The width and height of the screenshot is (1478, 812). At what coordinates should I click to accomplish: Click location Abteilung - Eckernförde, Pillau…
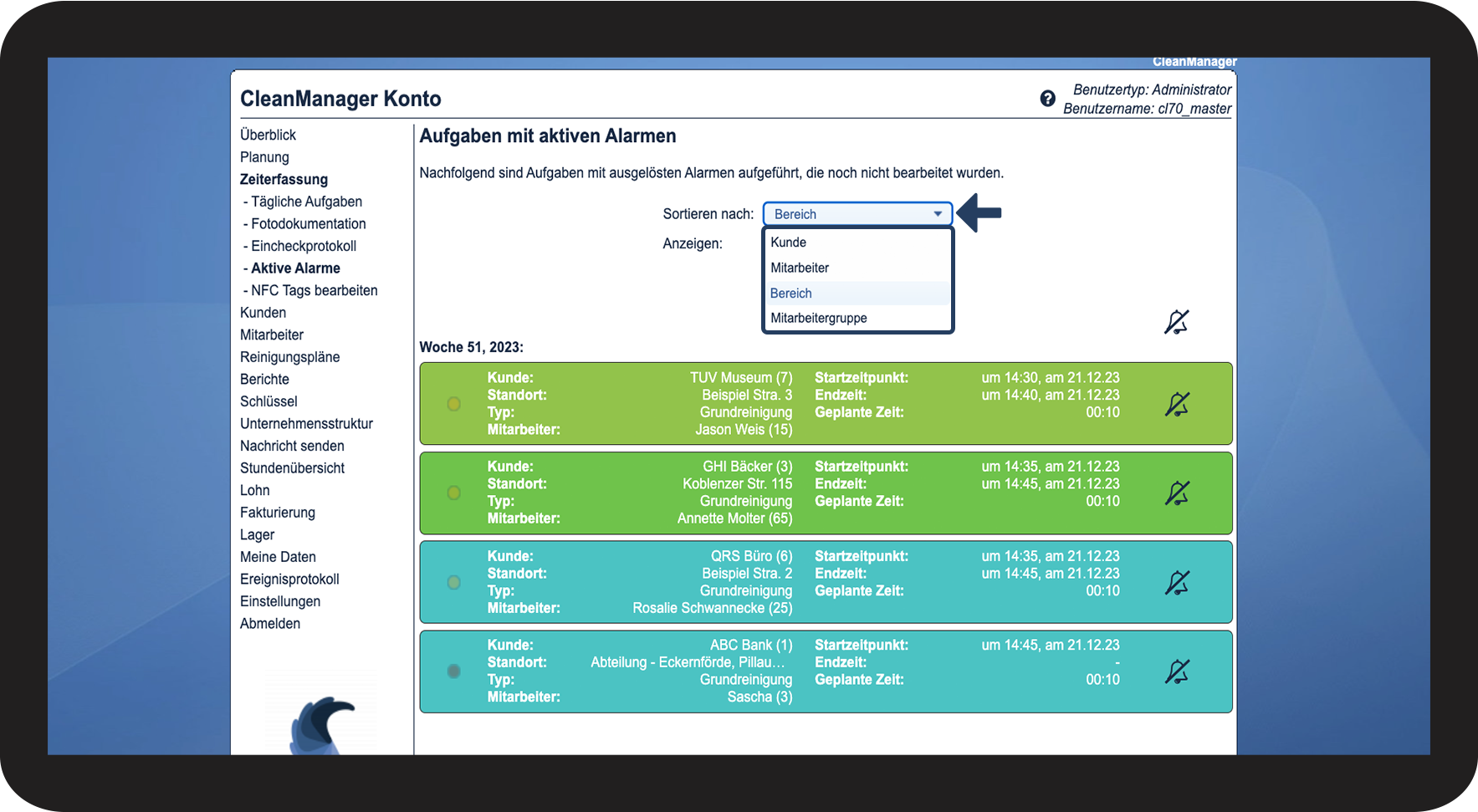688,662
